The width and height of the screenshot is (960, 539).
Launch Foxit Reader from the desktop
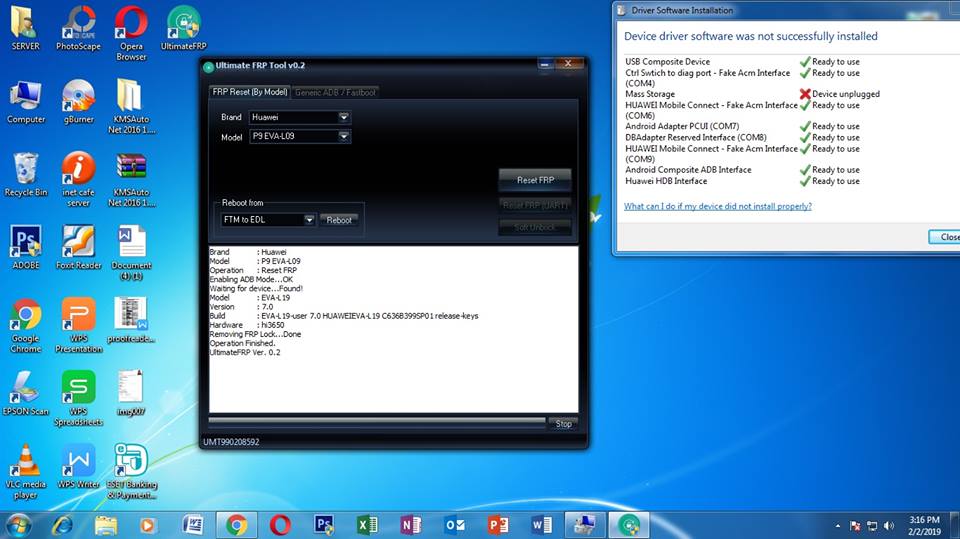[78, 247]
